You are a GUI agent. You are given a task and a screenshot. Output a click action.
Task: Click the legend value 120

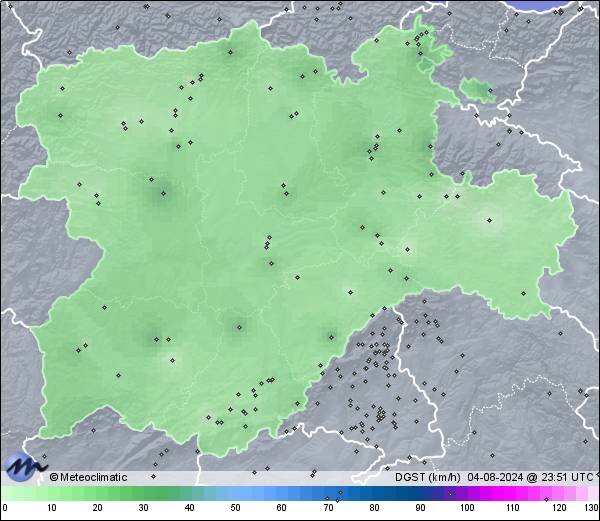[x=559, y=508]
